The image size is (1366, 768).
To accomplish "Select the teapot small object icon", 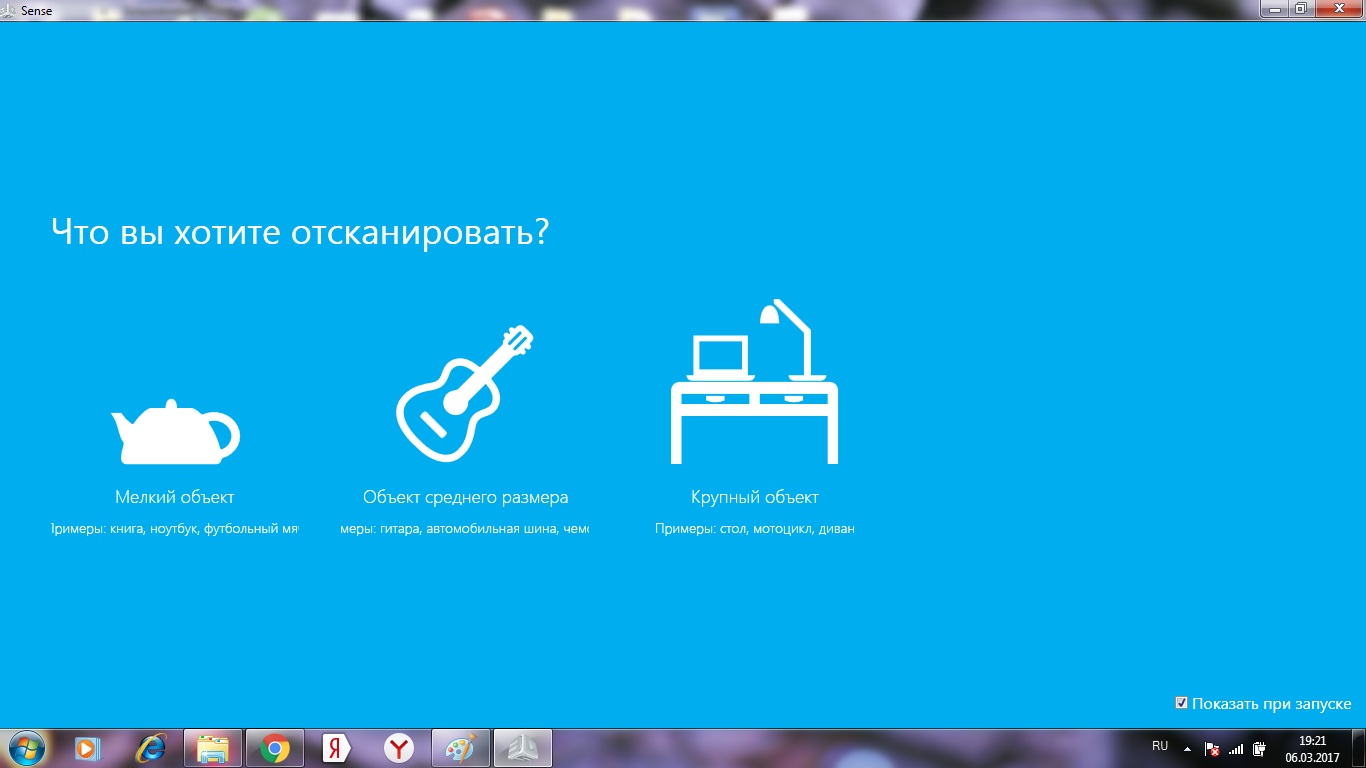I will coord(175,432).
